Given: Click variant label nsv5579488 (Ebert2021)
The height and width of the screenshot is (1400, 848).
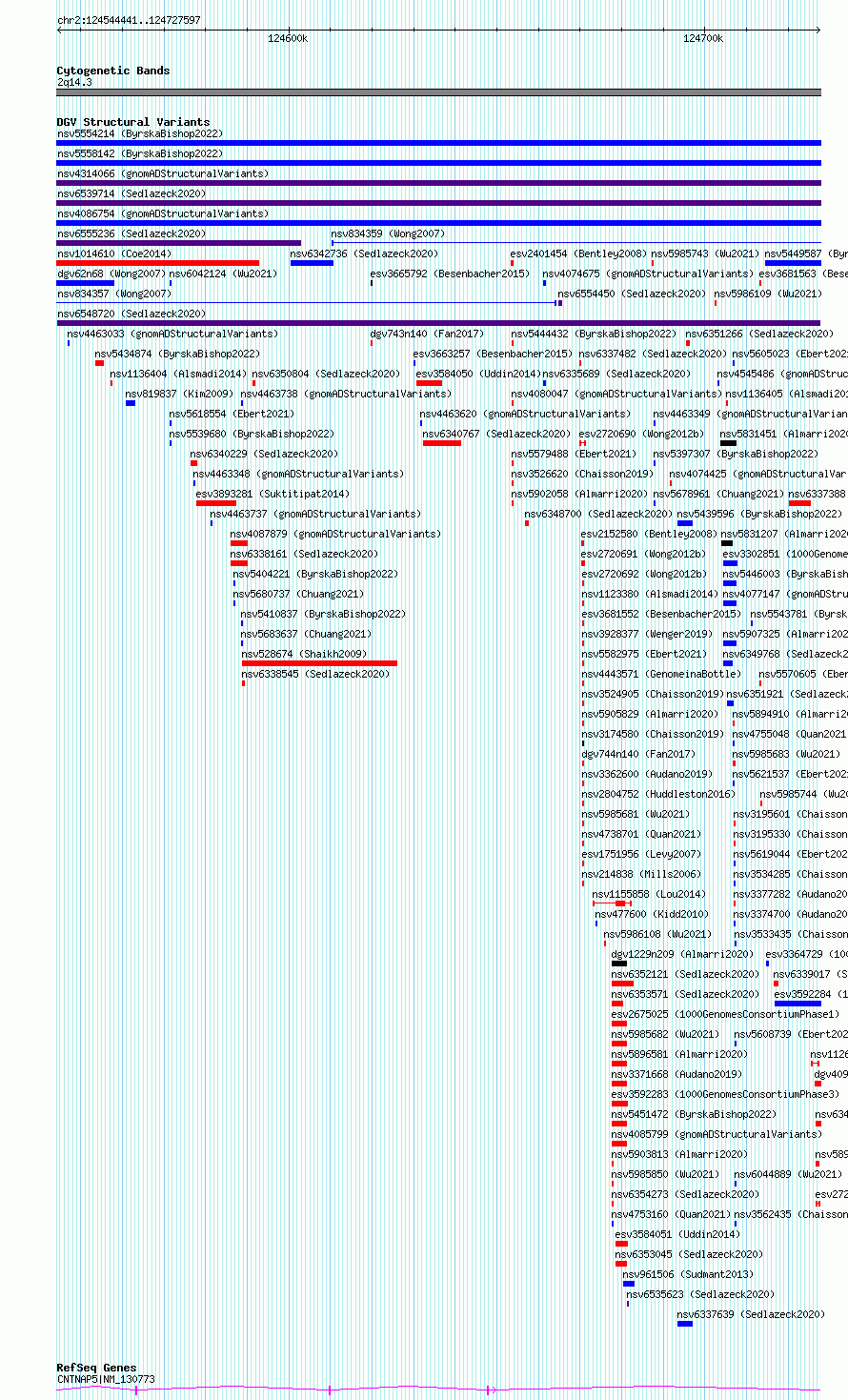Looking at the screenshot, I should pos(573,455).
